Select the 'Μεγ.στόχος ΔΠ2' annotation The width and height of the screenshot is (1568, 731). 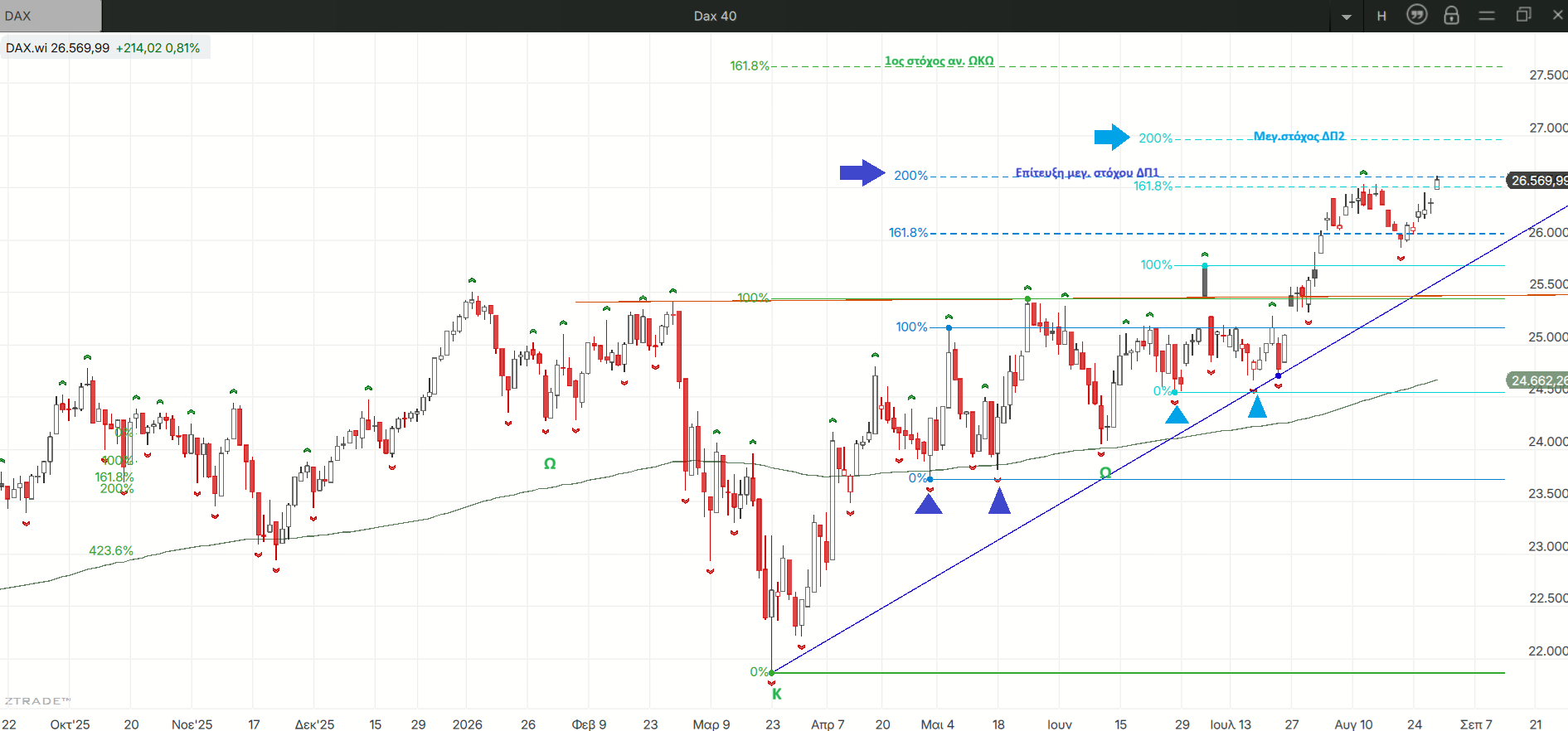point(1299,136)
